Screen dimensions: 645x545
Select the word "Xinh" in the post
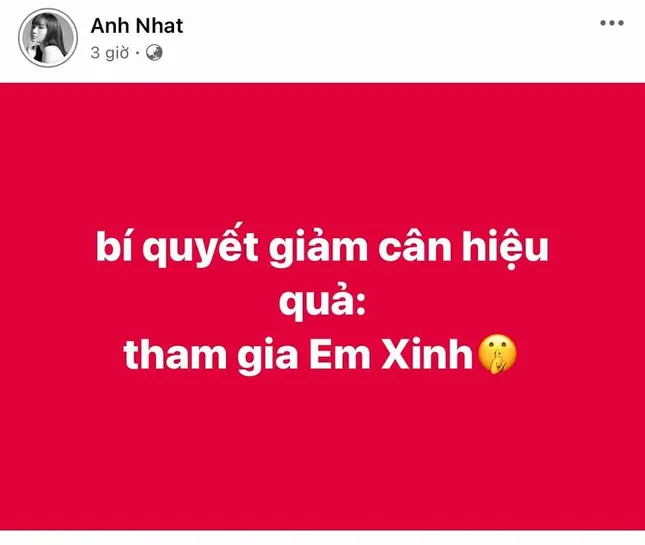click(x=427, y=353)
